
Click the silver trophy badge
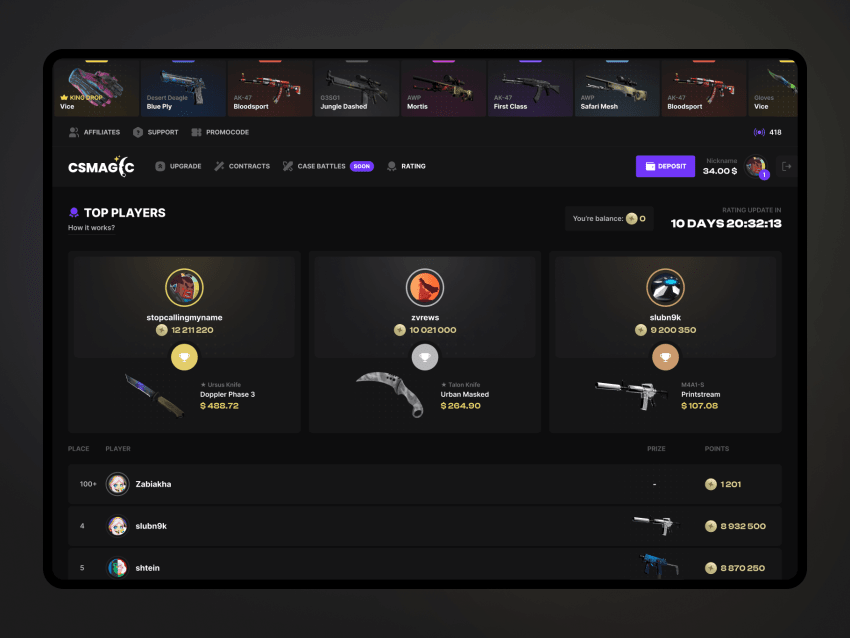425,357
